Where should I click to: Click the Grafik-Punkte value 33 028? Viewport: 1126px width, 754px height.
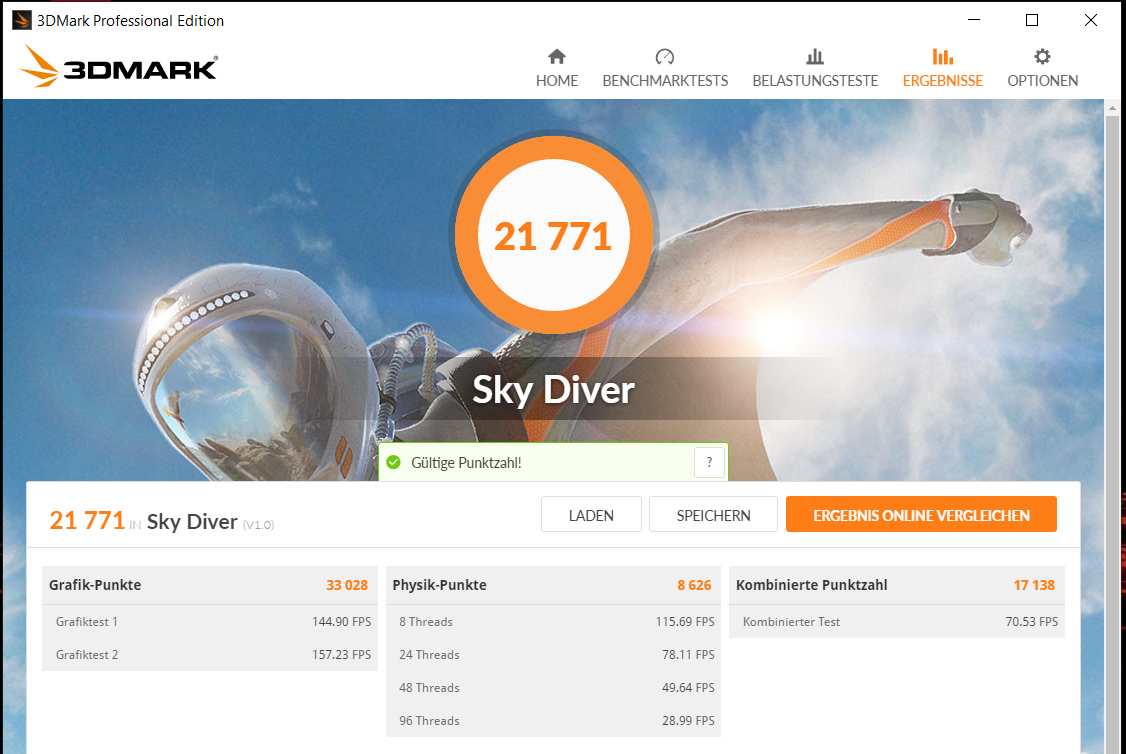point(347,585)
